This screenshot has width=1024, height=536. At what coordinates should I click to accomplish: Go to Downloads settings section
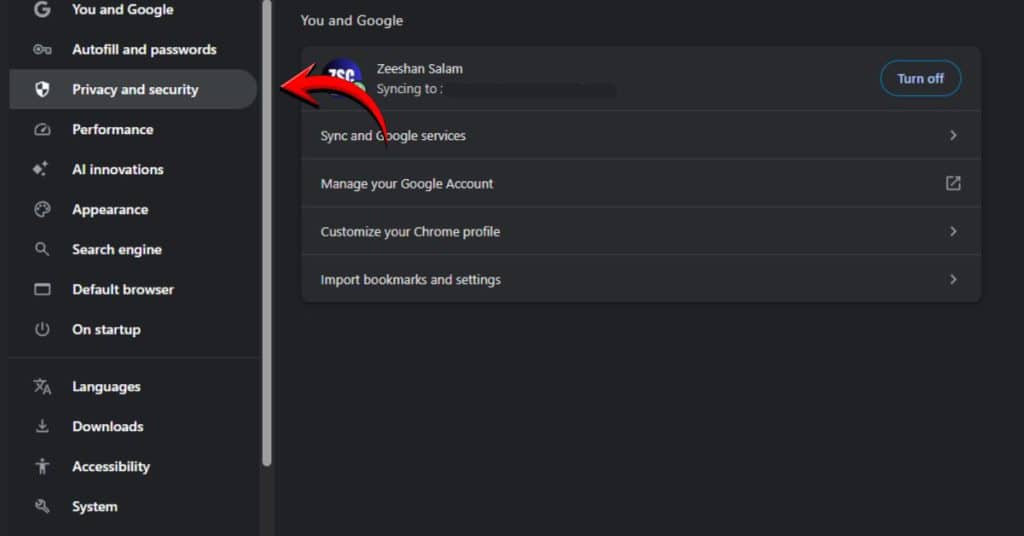(x=107, y=427)
